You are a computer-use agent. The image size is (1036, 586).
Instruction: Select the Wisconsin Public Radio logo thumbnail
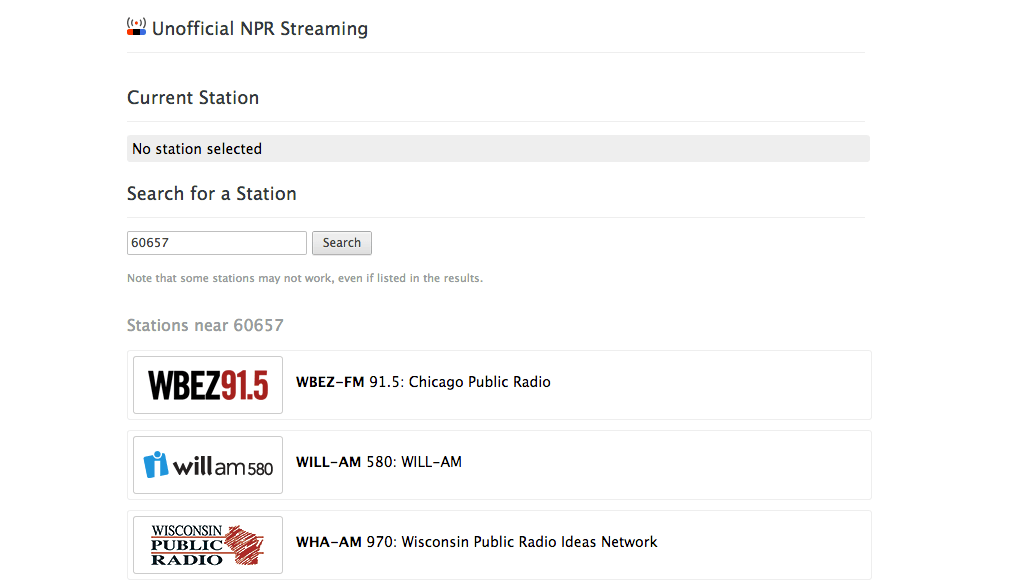pyautogui.click(x=208, y=545)
